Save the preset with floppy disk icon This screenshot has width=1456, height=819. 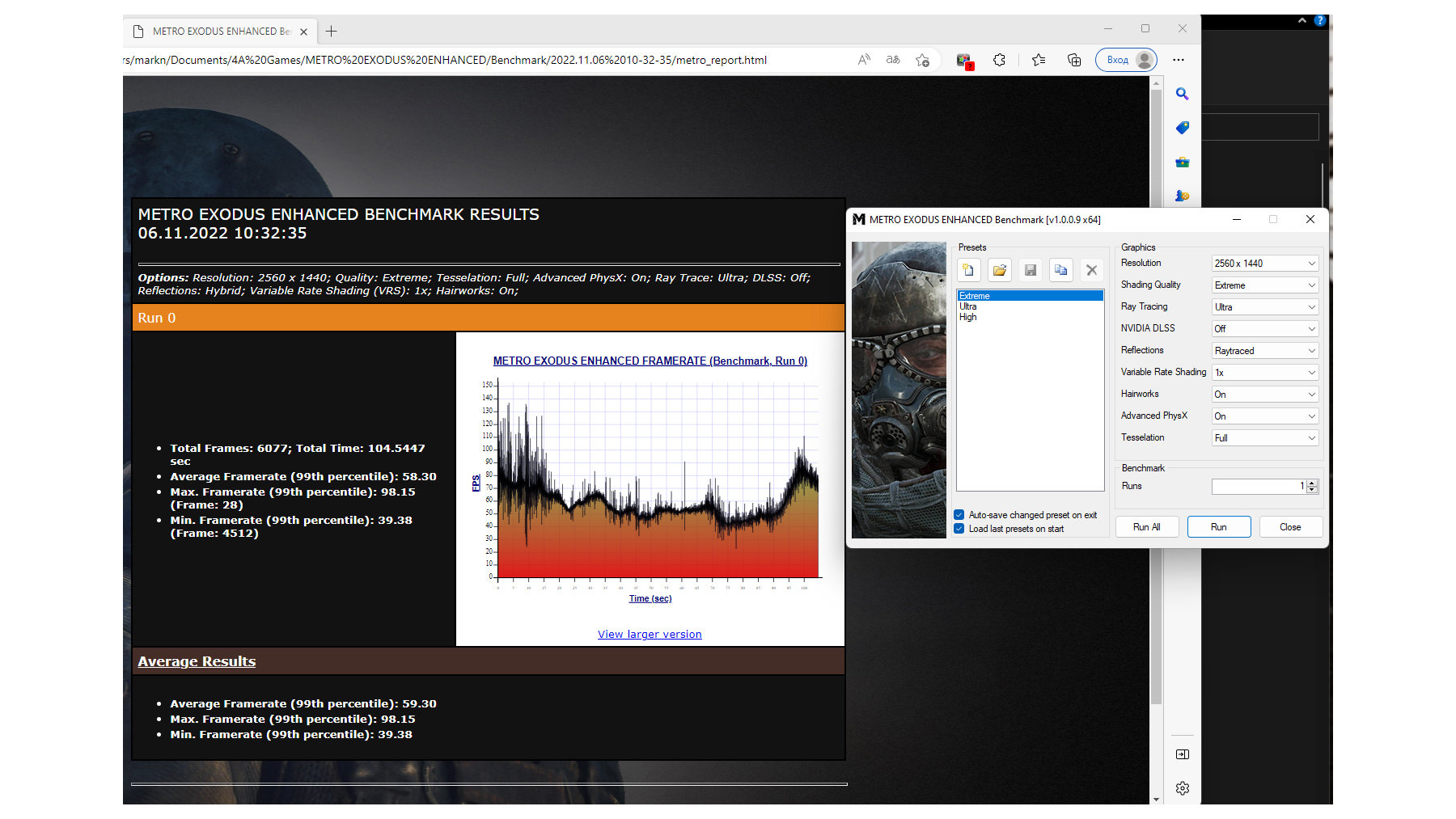[1031, 270]
